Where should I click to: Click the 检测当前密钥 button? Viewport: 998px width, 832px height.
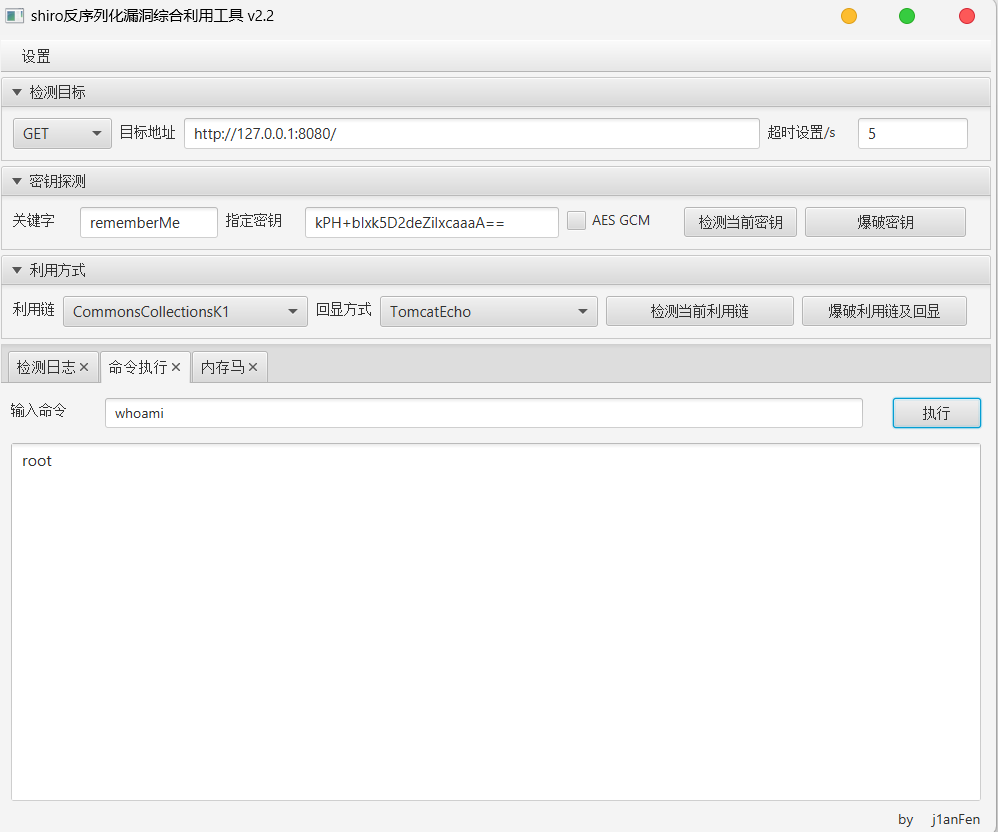click(x=740, y=222)
